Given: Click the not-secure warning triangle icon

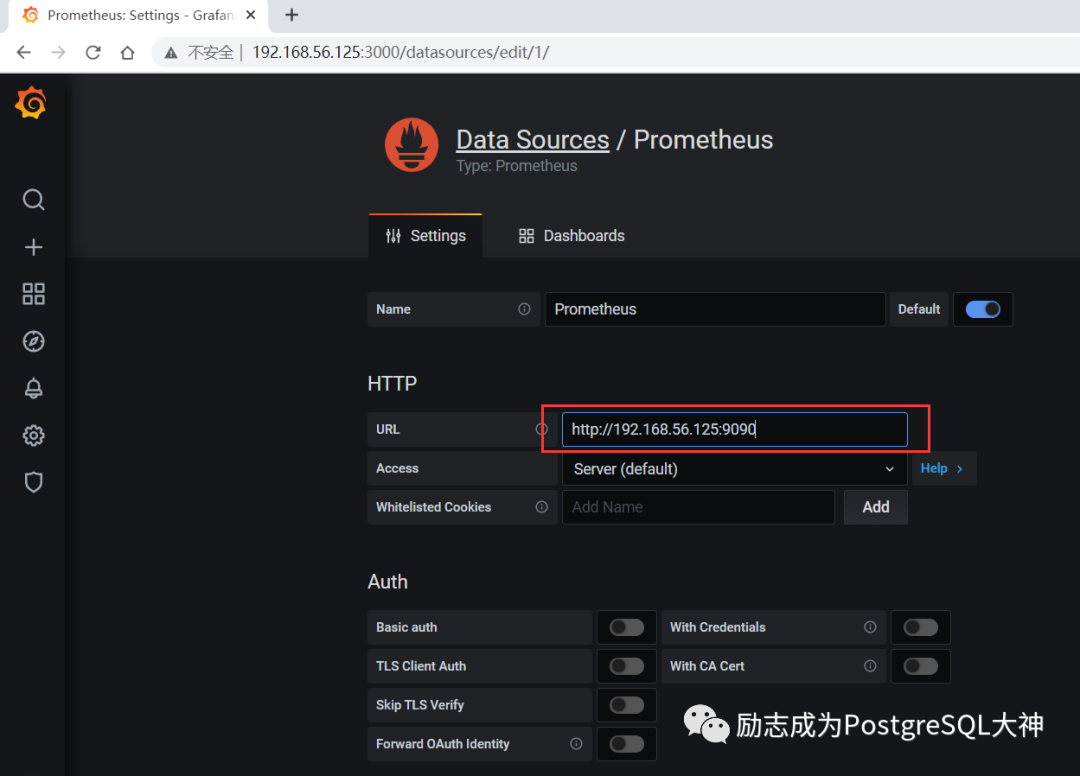Looking at the screenshot, I should [171, 53].
